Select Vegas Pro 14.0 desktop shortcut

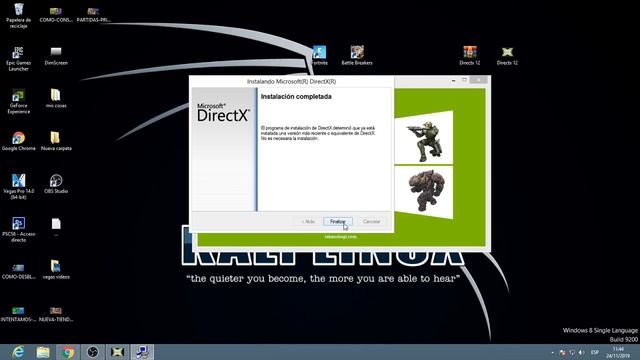pyautogui.click(x=18, y=187)
